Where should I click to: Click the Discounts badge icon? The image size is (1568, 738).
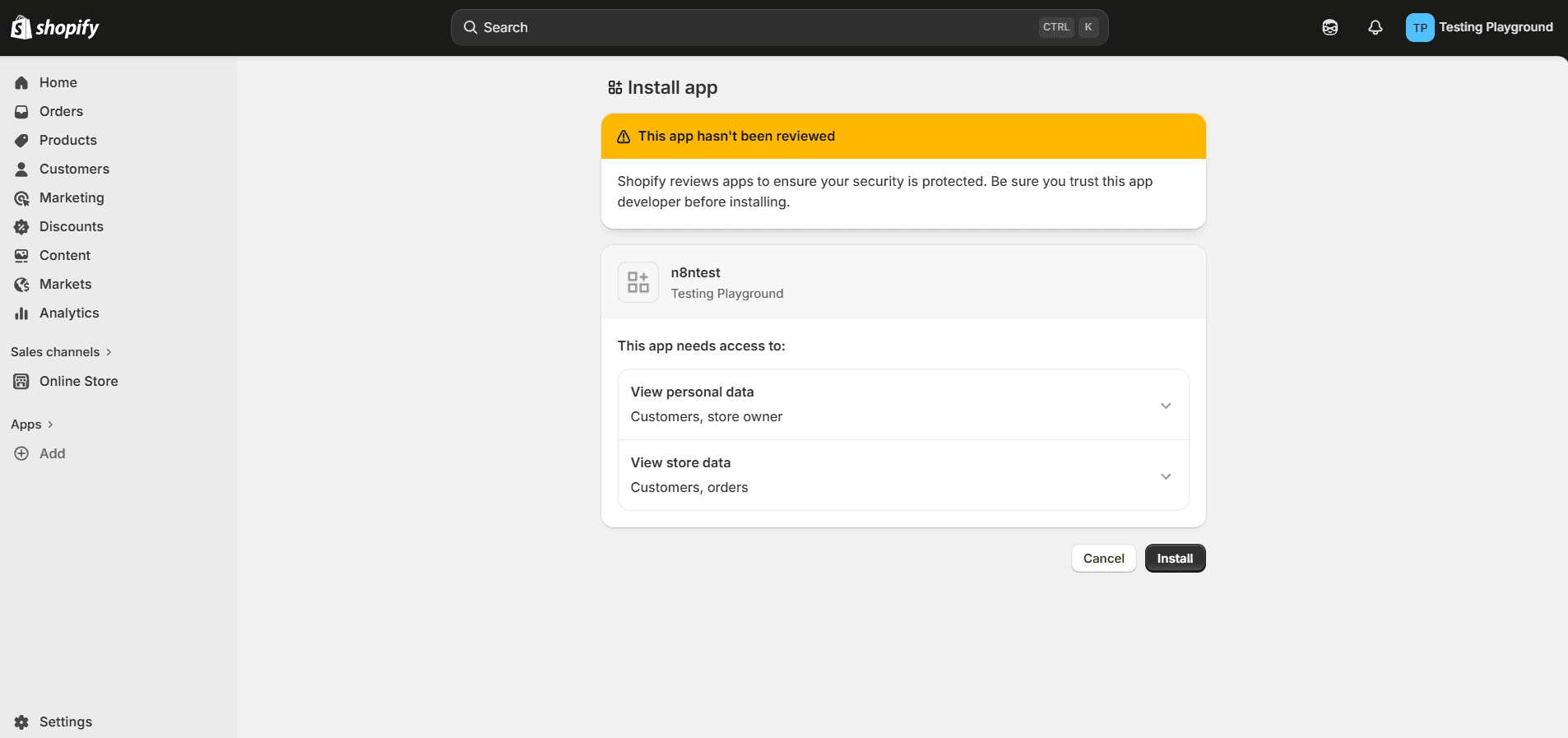[x=21, y=227]
